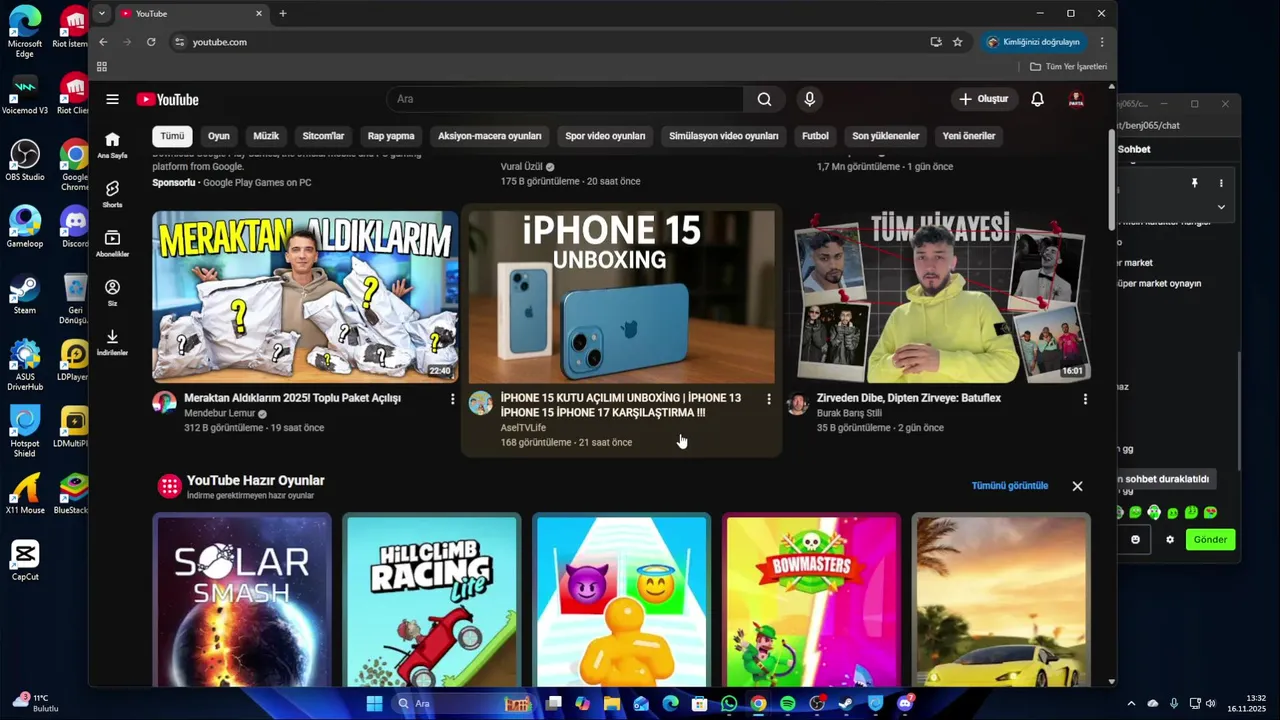Select the Müzik filter chip

[266, 136]
